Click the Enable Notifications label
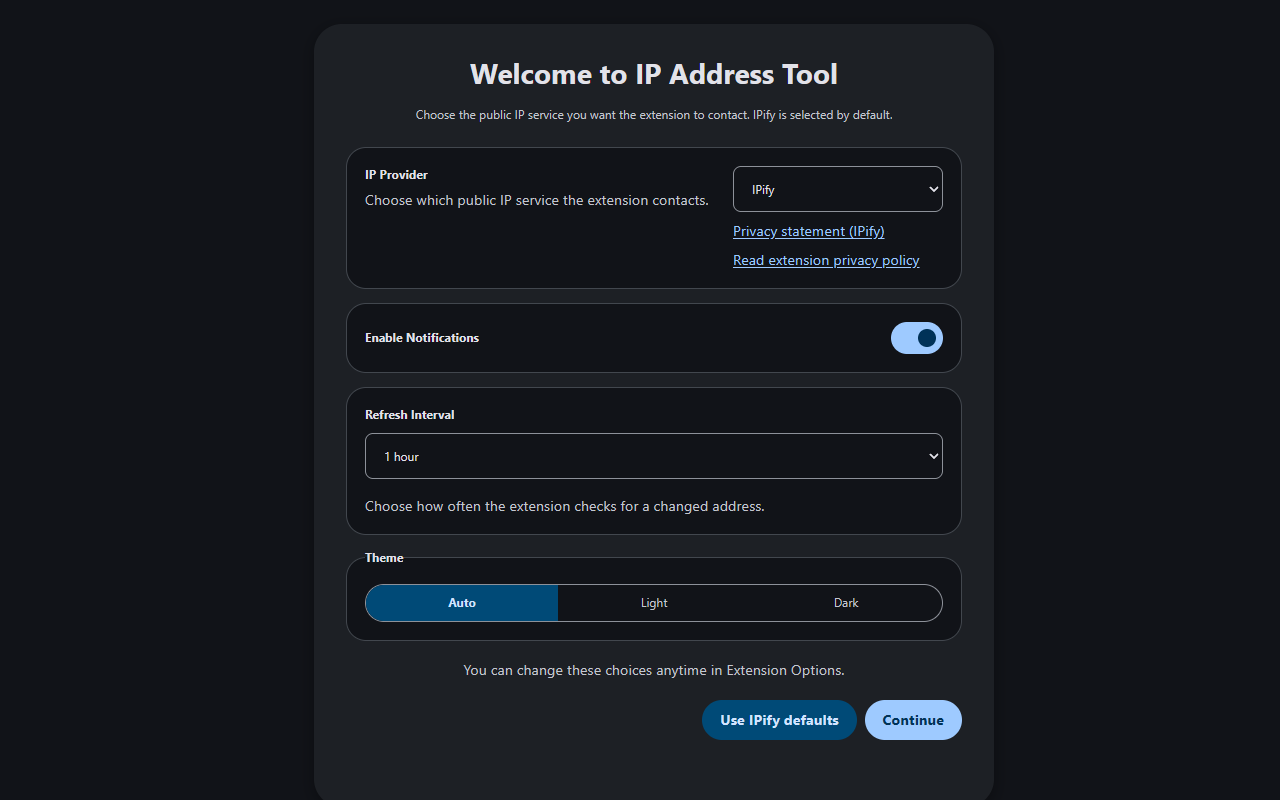This screenshot has height=800, width=1280. click(x=422, y=338)
